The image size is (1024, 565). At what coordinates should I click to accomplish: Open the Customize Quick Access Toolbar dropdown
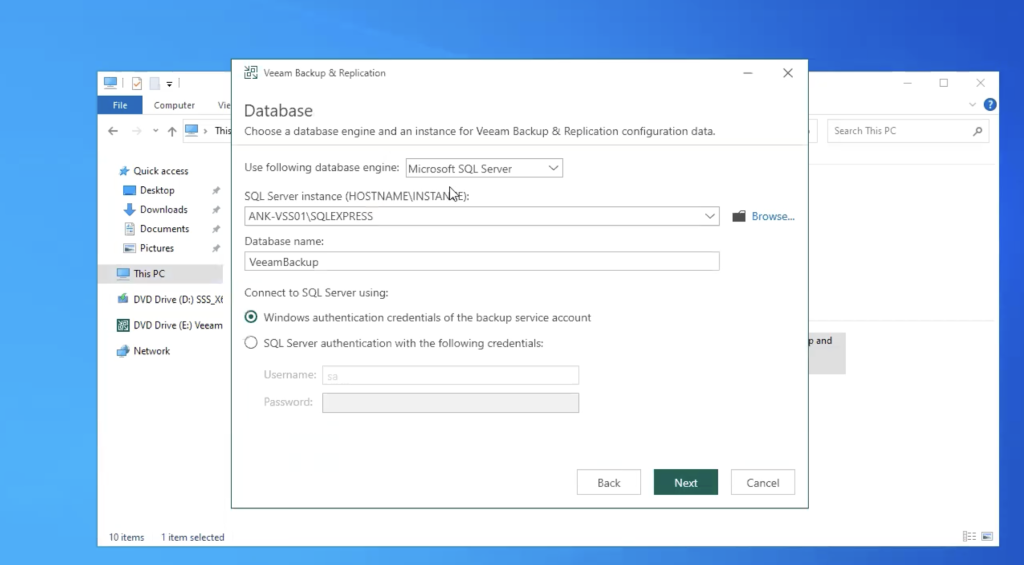pos(169,84)
